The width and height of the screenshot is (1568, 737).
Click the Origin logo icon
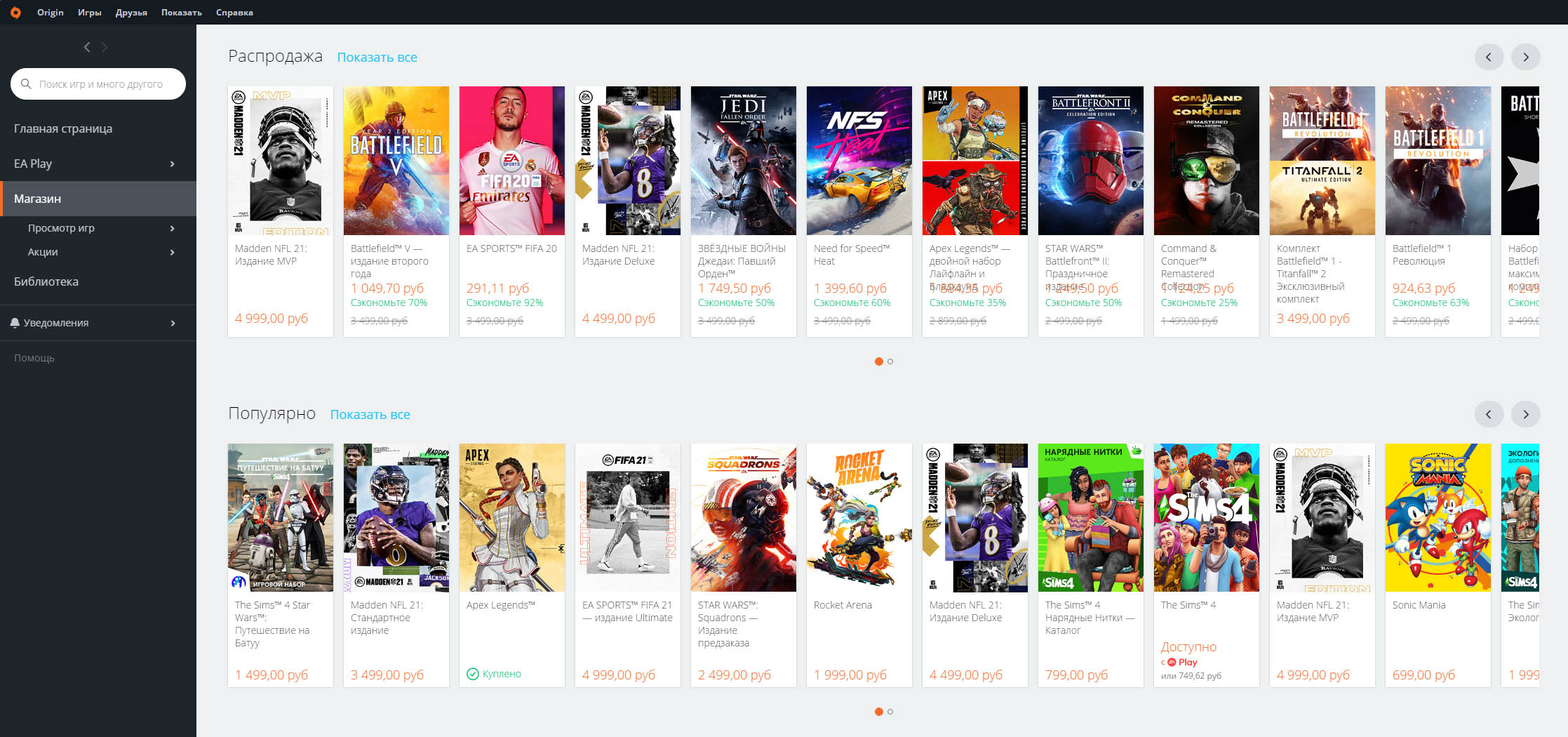click(16, 12)
